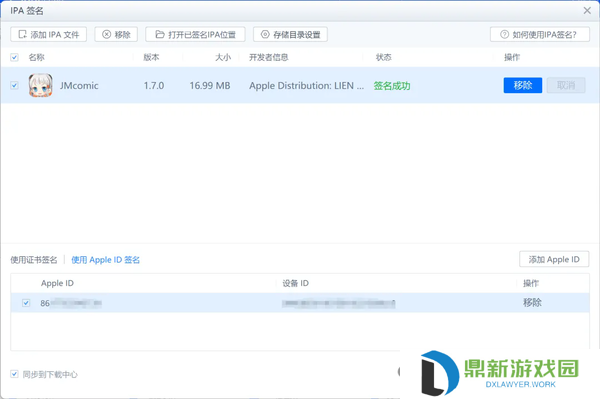This screenshot has height=399, width=600.
Task: Toggle 同步到下载中心 checkbox
Action: click(15, 374)
